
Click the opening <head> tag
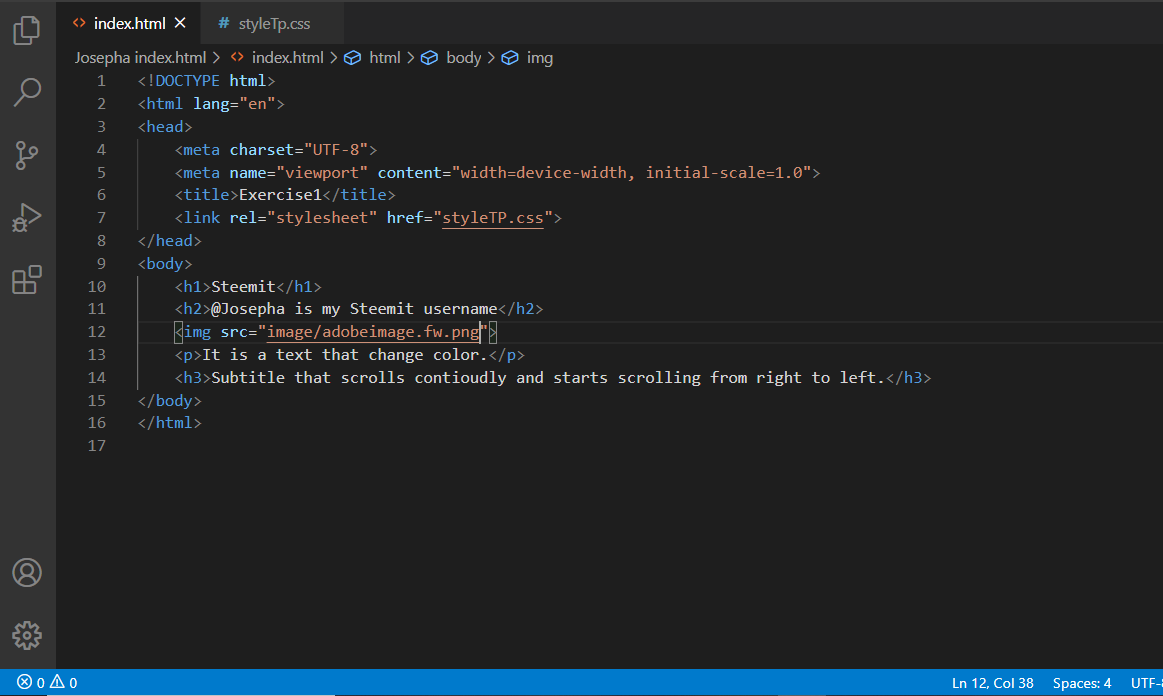165,127
